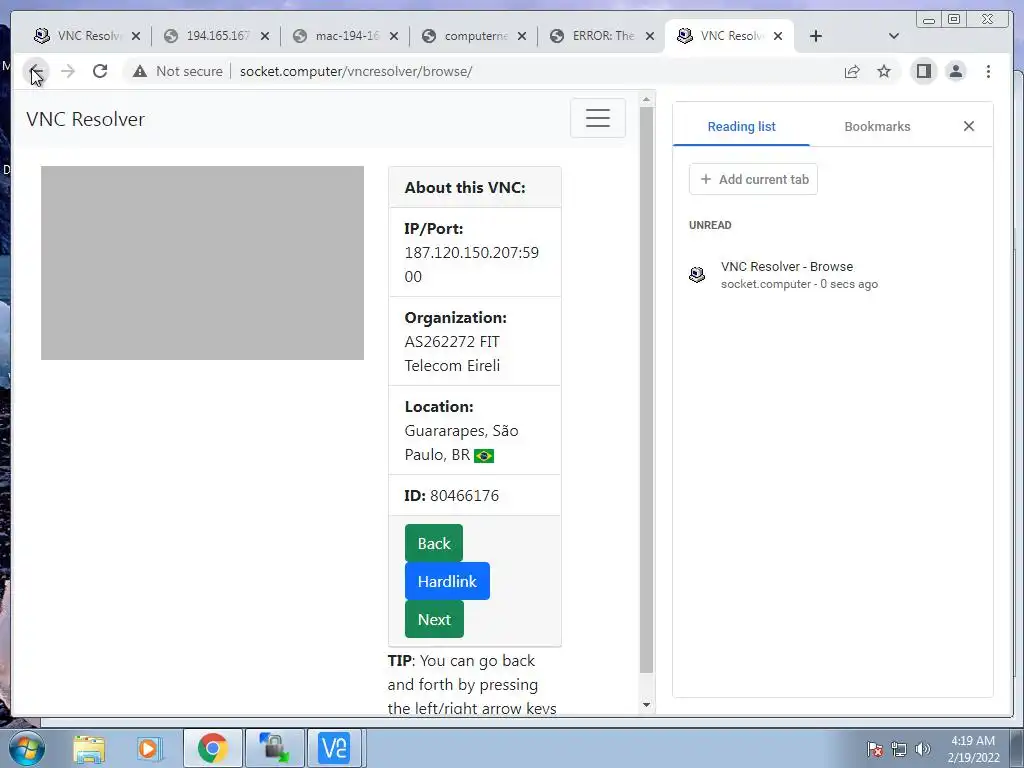The image size is (1024, 768).
Task: Click the Brazil flag icon
Action: point(484,455)
